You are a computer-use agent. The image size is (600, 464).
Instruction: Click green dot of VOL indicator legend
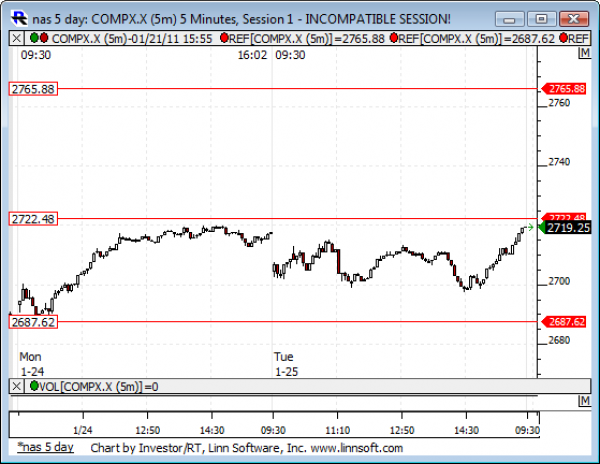point(34,386)
